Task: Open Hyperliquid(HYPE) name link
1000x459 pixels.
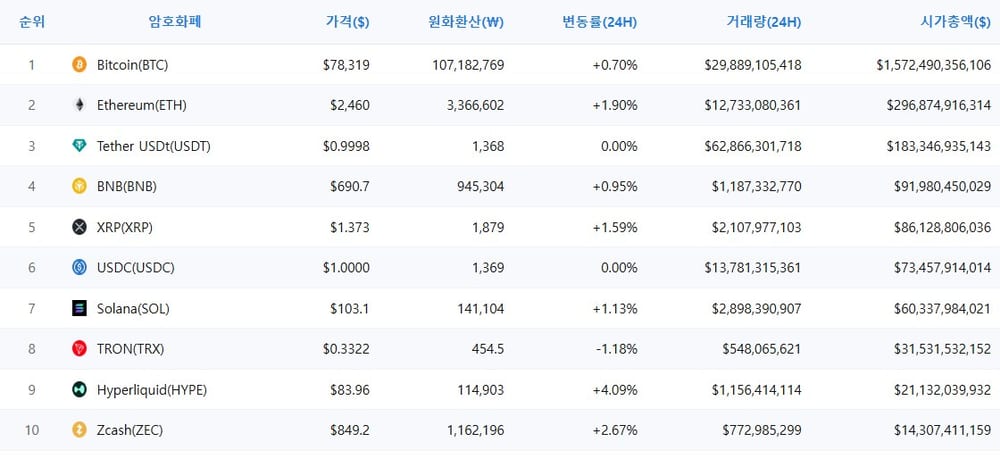Action: pyautogui.click(x=152, y=390)
